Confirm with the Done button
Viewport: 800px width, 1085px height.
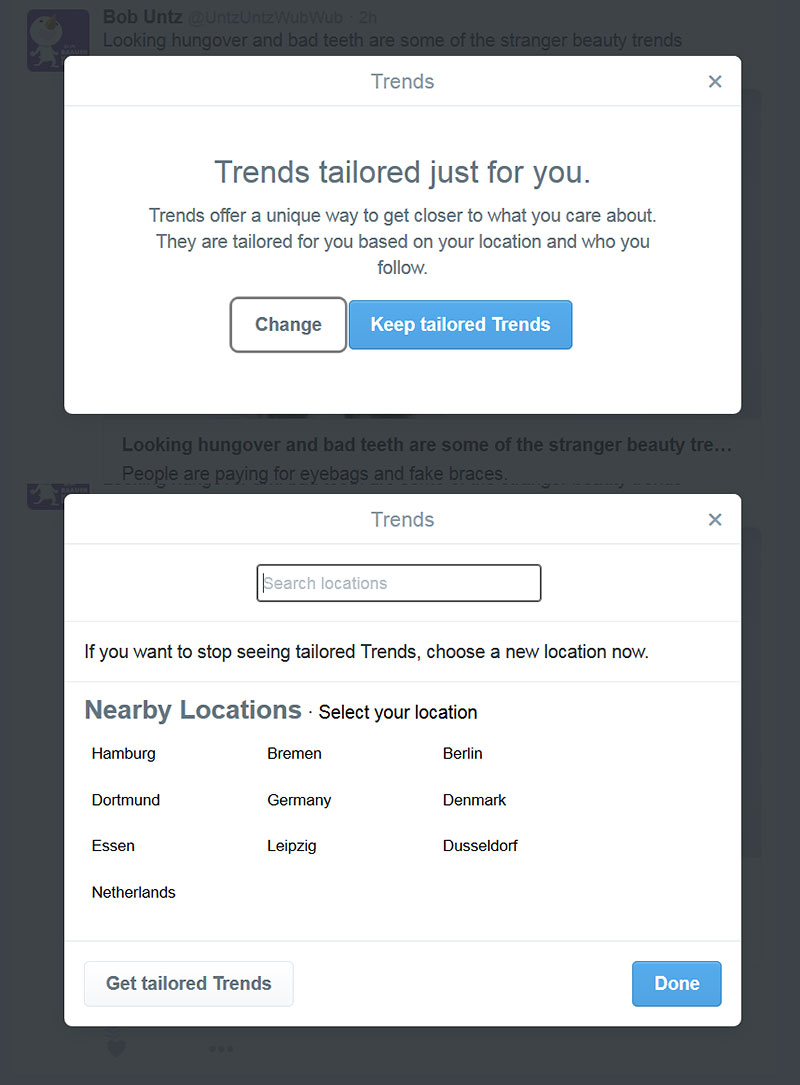(676, 983)
